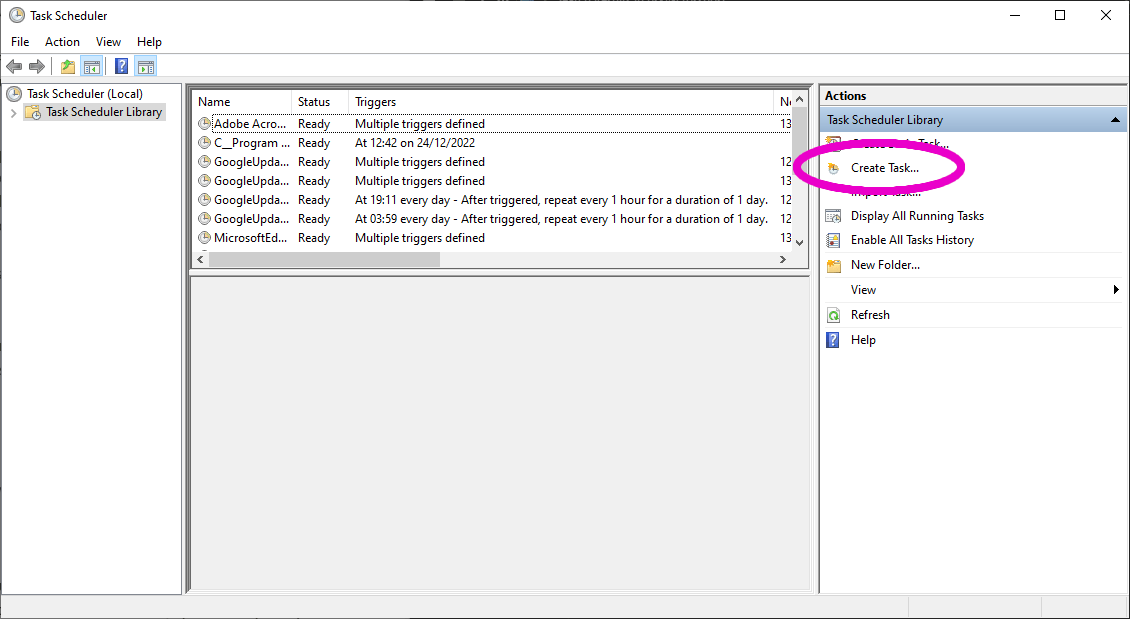Image resolution: width=1130 pixels, height=619 pixels.
Task: Toggle the Show/Hide Console Tree toolbar button
Action: pyautogui.click(x=91, y=67)
